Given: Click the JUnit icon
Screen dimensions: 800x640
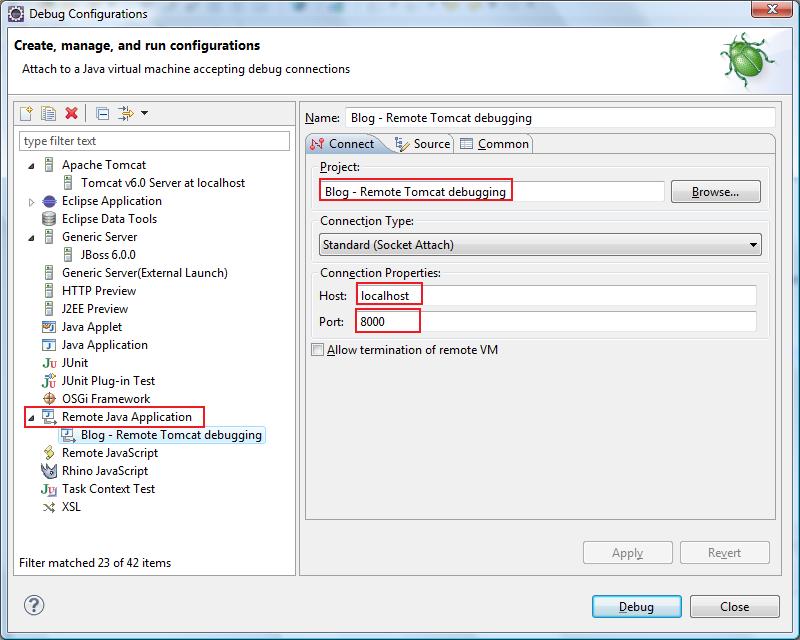Looking at the screenshot, I should point(49,363).
